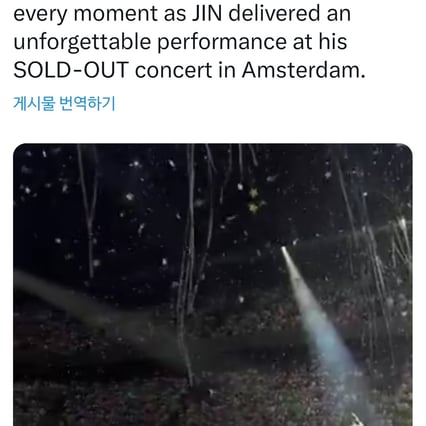Viewport: 426px width, 426px height.
Task: Click the word concert in the last line
Action: [x=173, y=70]
